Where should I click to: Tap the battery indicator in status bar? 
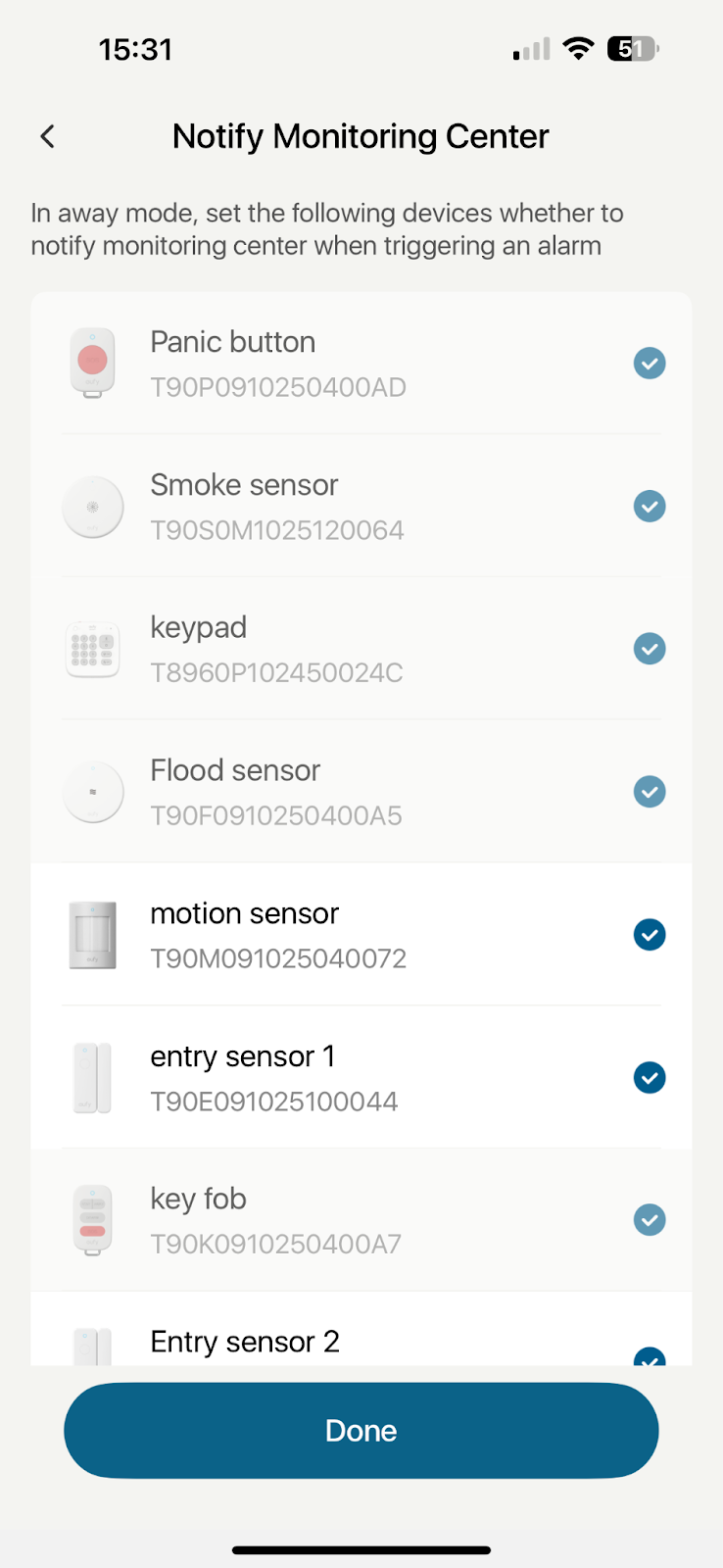coord(633,49)
